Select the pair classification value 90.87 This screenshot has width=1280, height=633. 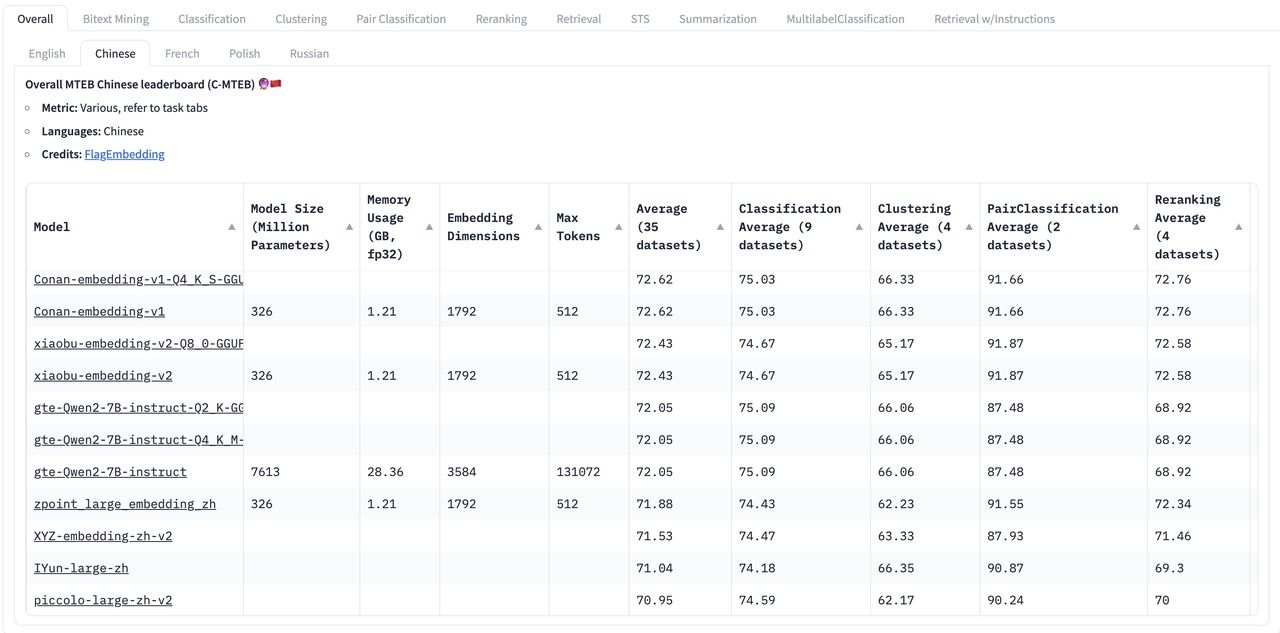point(1005,567)
